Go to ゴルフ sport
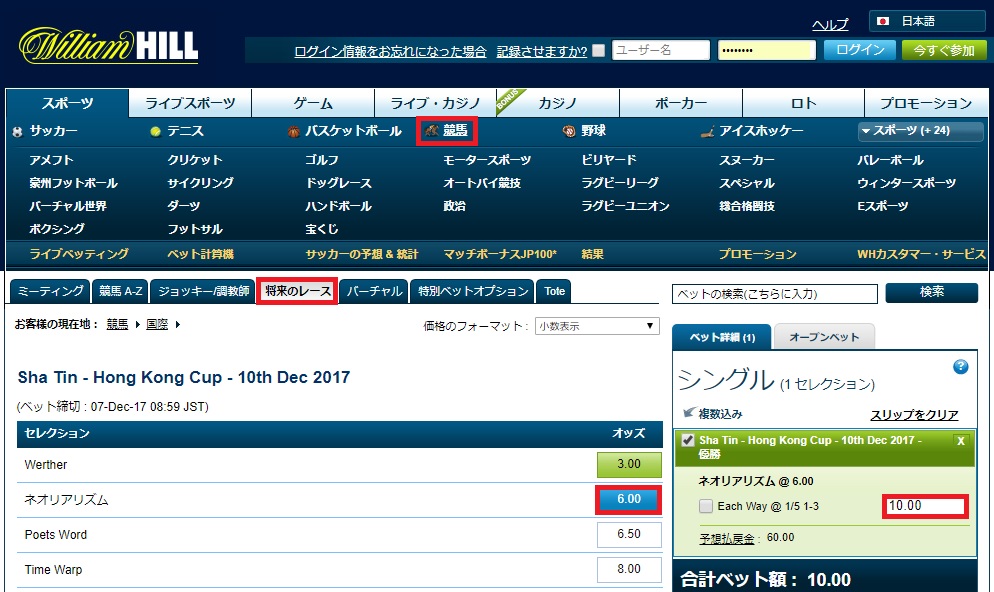The height and width of the screenshot is (592, 994). (x=322, y=160)
